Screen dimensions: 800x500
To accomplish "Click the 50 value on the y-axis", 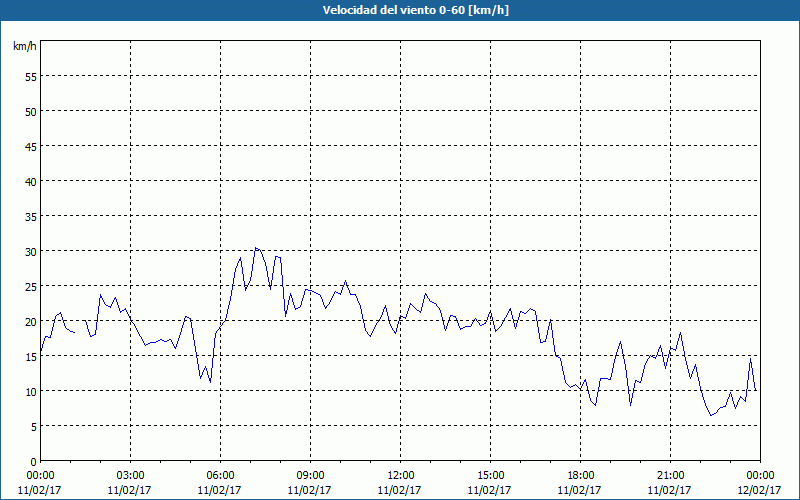I will tap(31, 112).
